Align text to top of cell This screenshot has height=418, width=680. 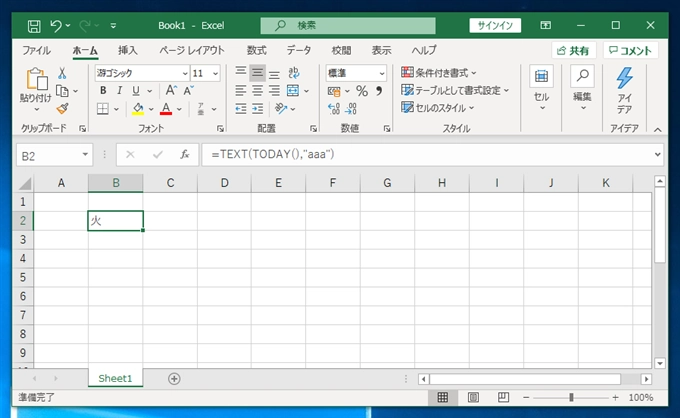click(x=241, y=72)
